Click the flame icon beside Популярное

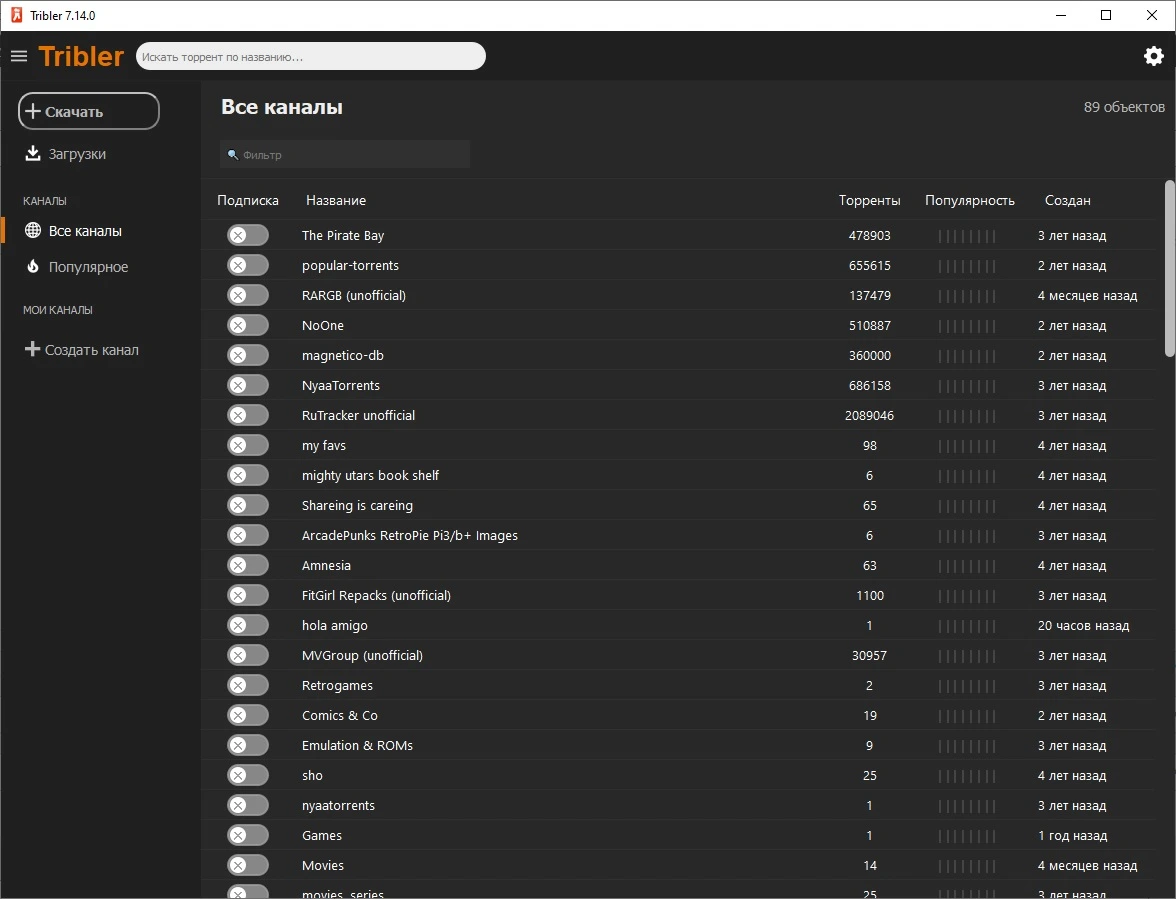click(32, 266)
